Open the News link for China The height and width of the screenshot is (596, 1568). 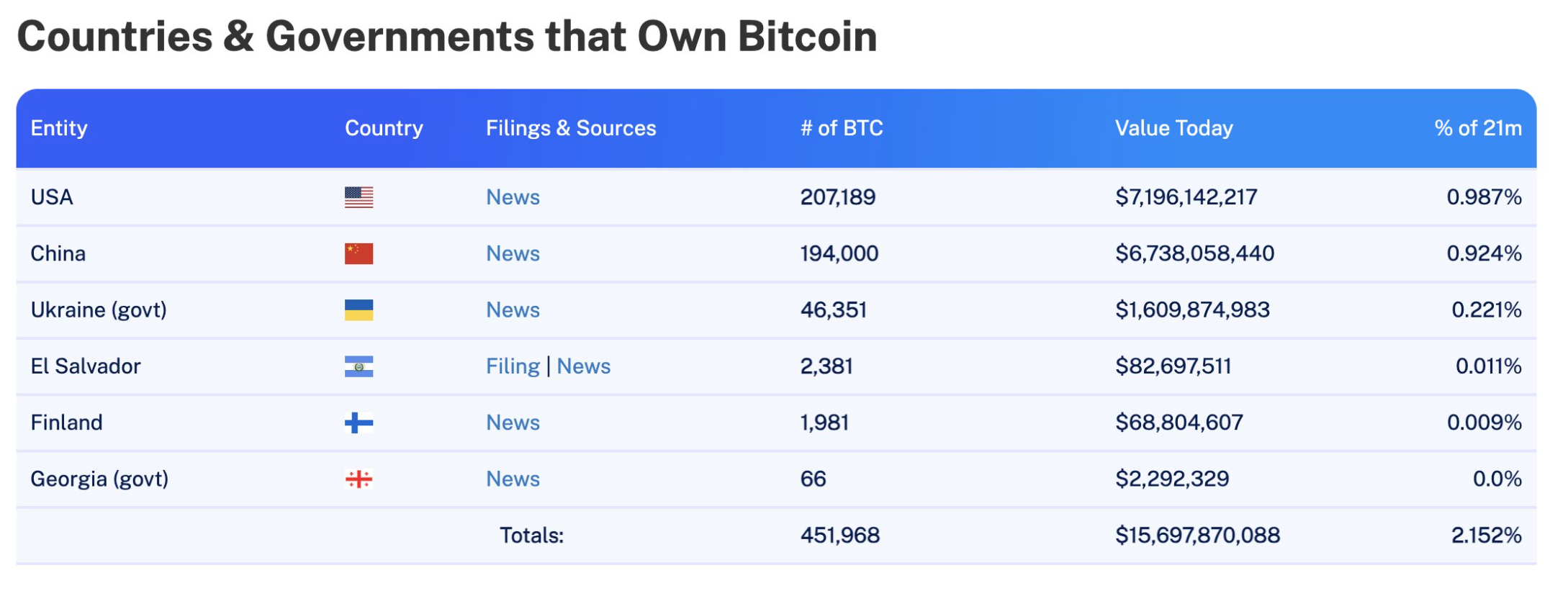(x=513, y=253)
